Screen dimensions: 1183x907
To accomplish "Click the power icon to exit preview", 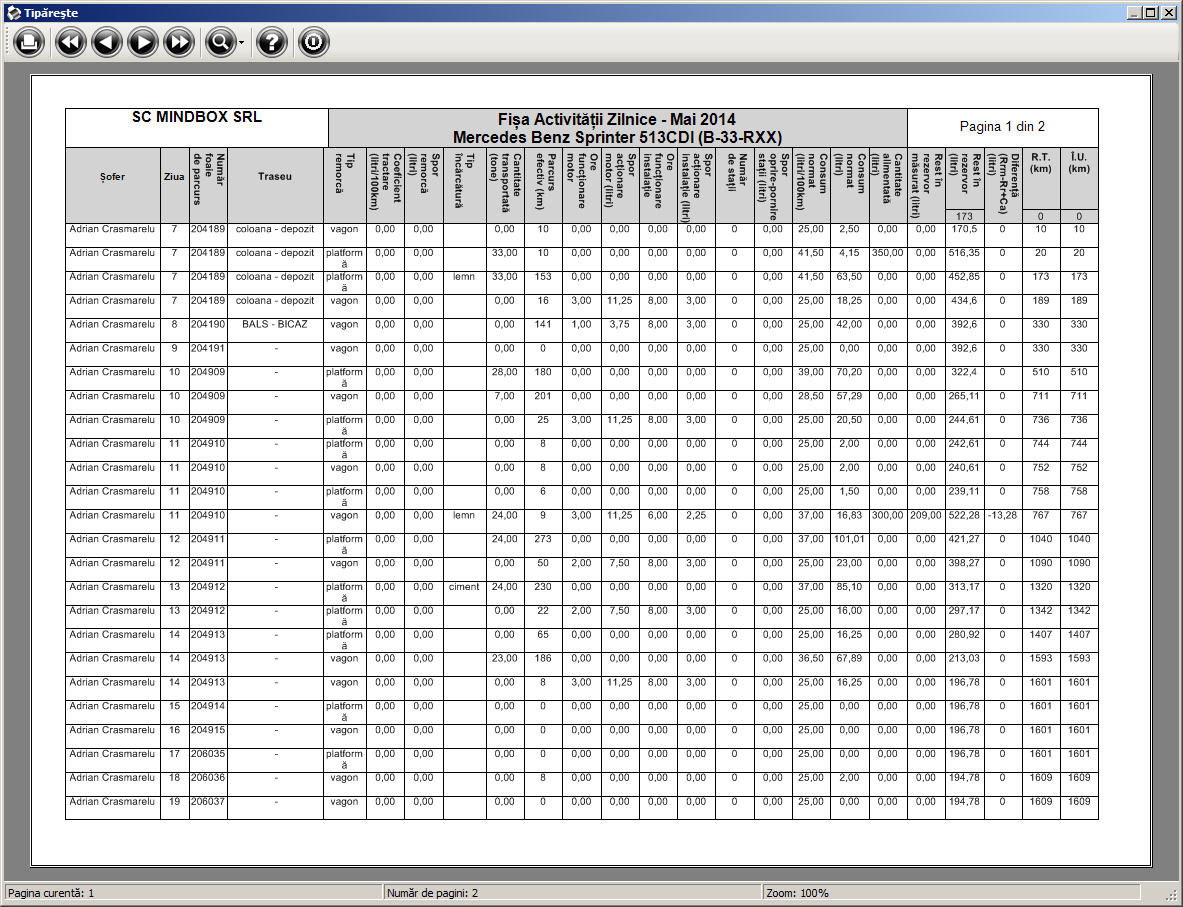I will pyautogui.click(x=313, y=42).
